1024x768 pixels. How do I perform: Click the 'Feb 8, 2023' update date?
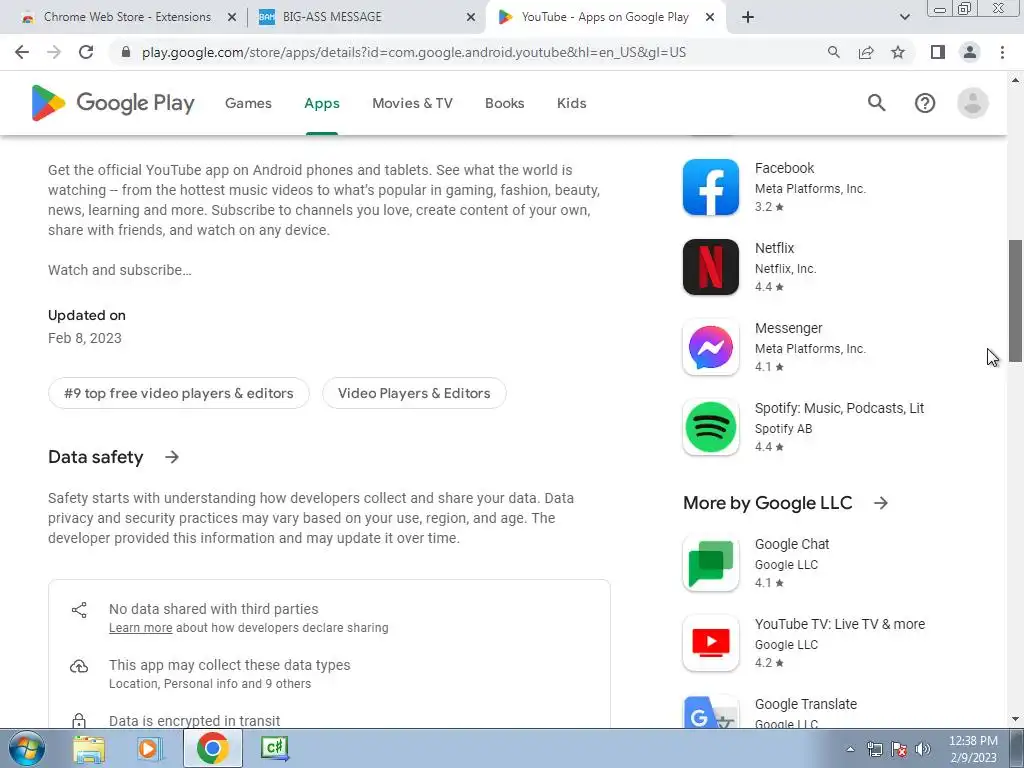[85, 338]
